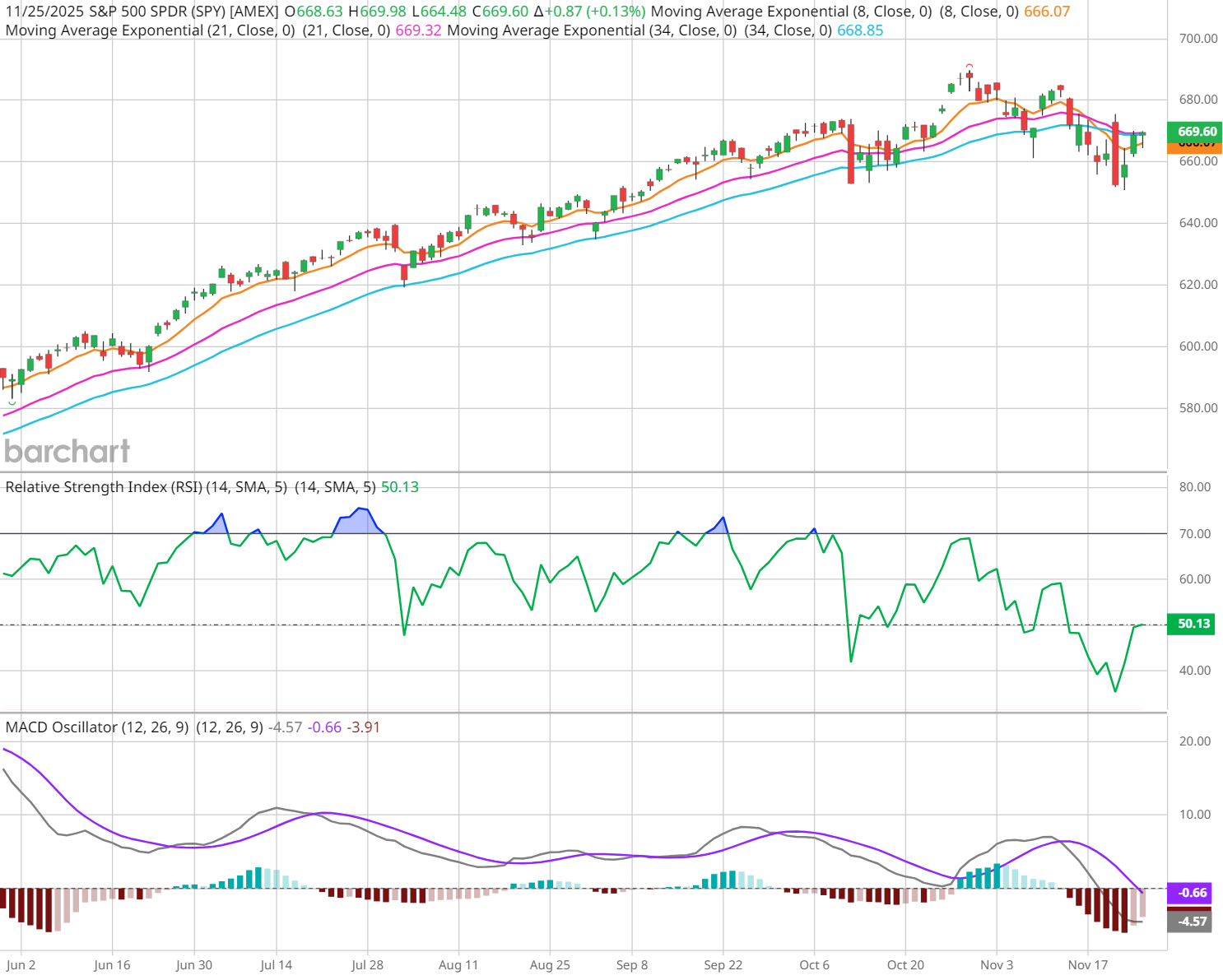
Task: Click the 10.00 MACD axis label
Action: [1195, 815]
